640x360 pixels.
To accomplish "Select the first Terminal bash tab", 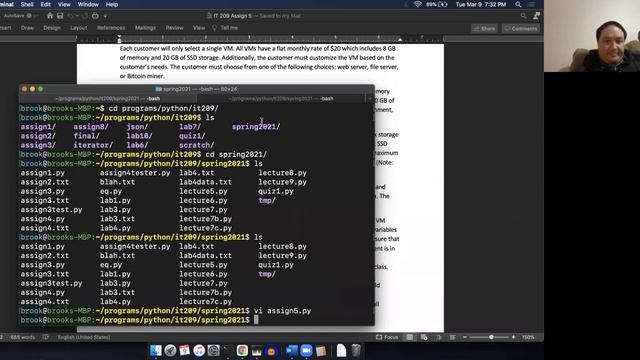I will click(x=108, y=98).
